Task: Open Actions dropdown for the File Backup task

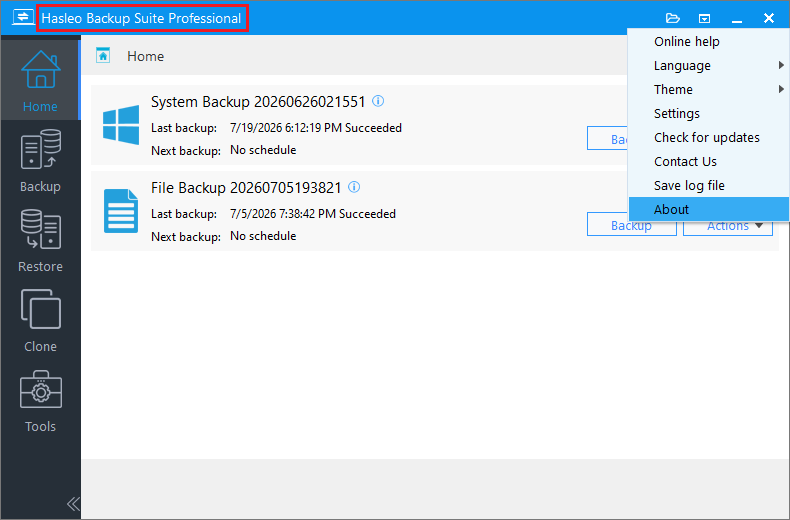Action: pyautogui.click(x=728, y=228)
